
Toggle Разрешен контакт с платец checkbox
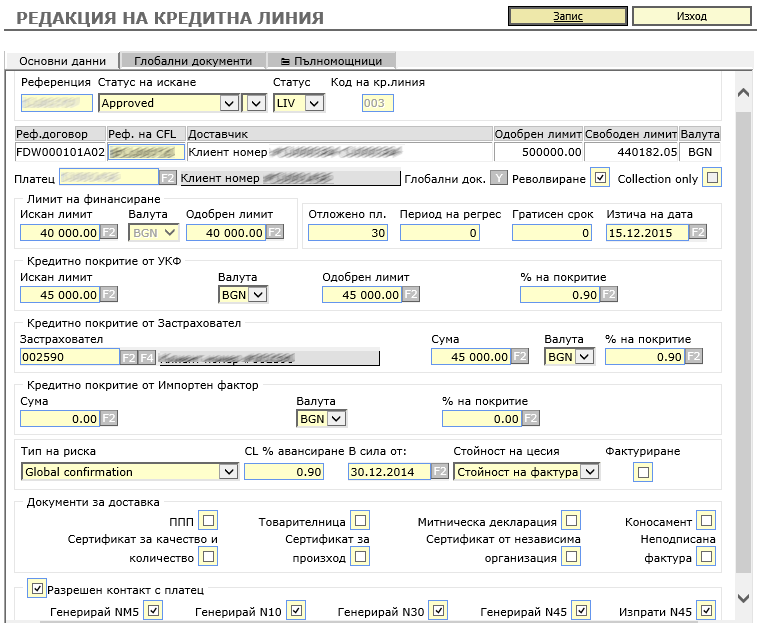37,588
